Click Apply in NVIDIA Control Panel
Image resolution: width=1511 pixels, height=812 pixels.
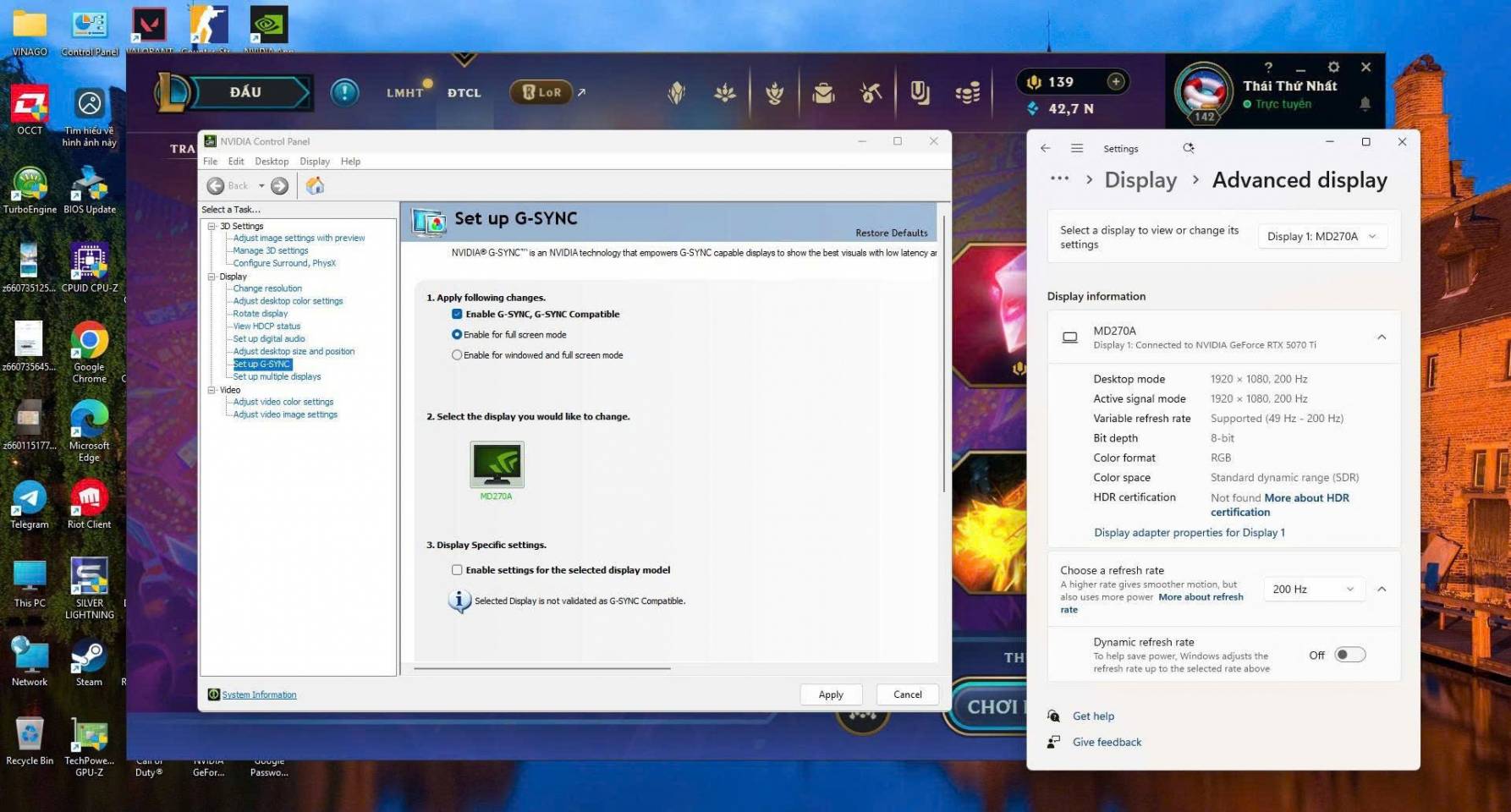831,694
